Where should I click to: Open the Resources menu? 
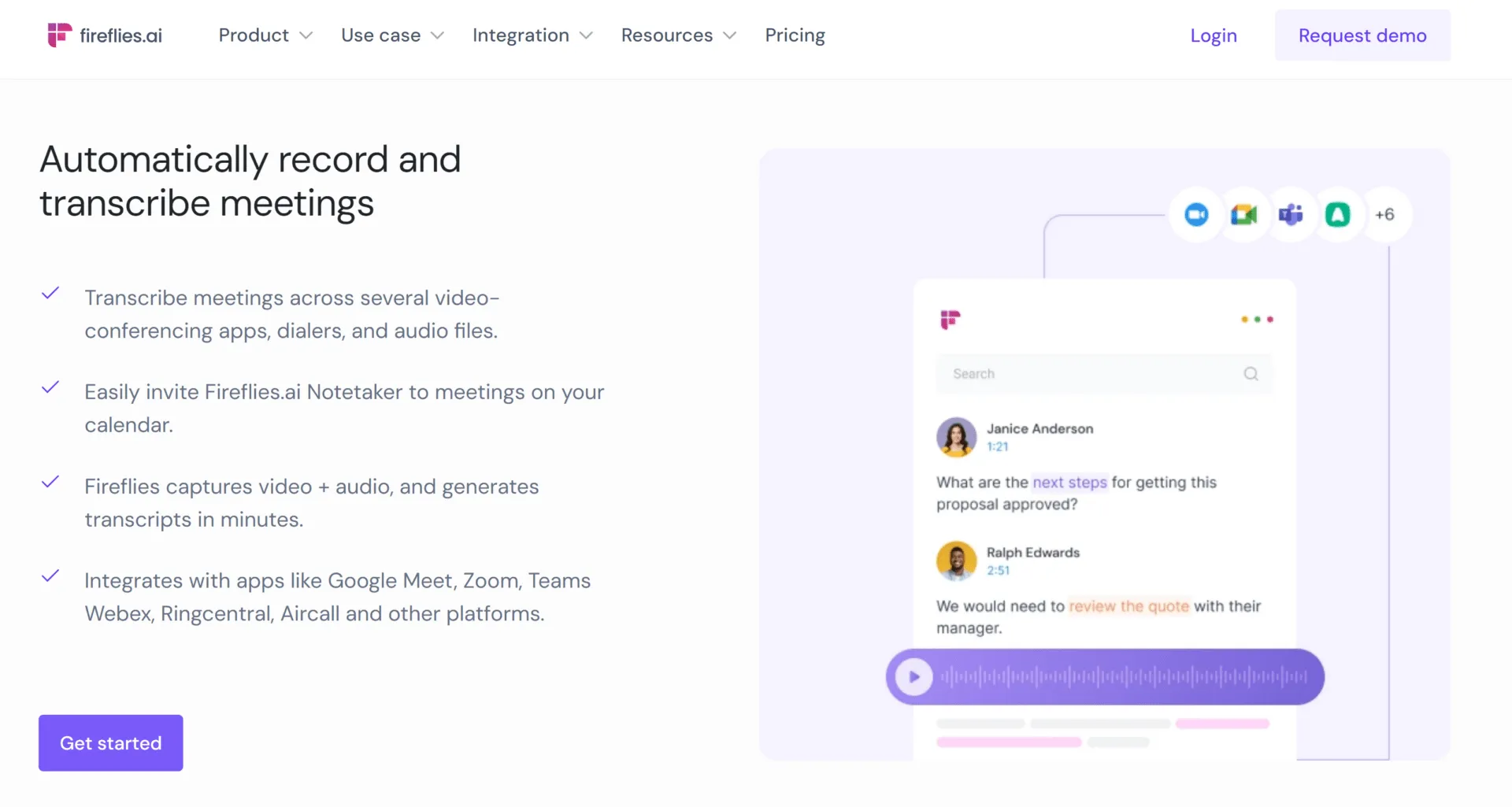[679, 35]
